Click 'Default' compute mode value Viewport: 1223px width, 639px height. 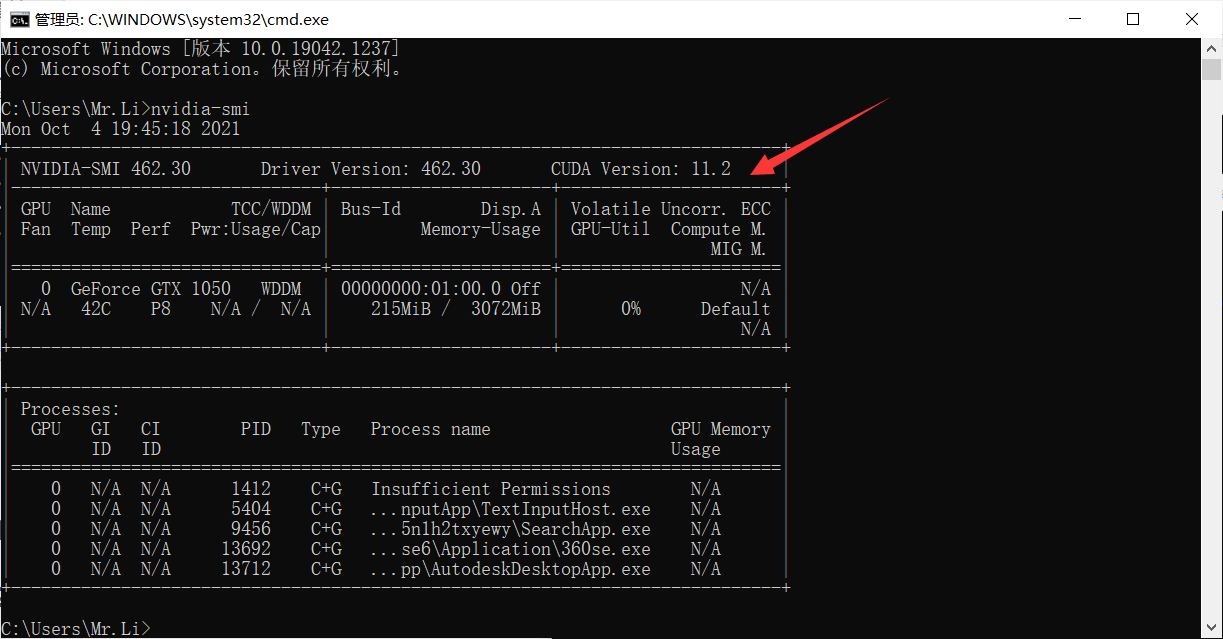click(x=736, y=309)
